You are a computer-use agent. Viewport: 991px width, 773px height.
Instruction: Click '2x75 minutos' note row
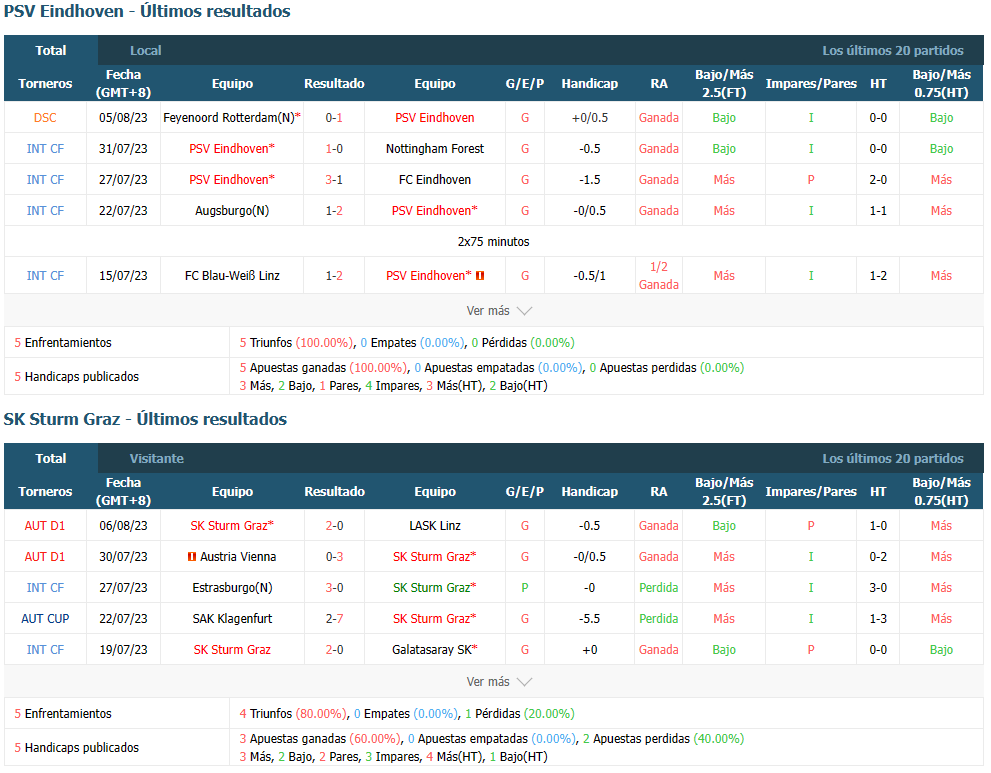(494, 241)
